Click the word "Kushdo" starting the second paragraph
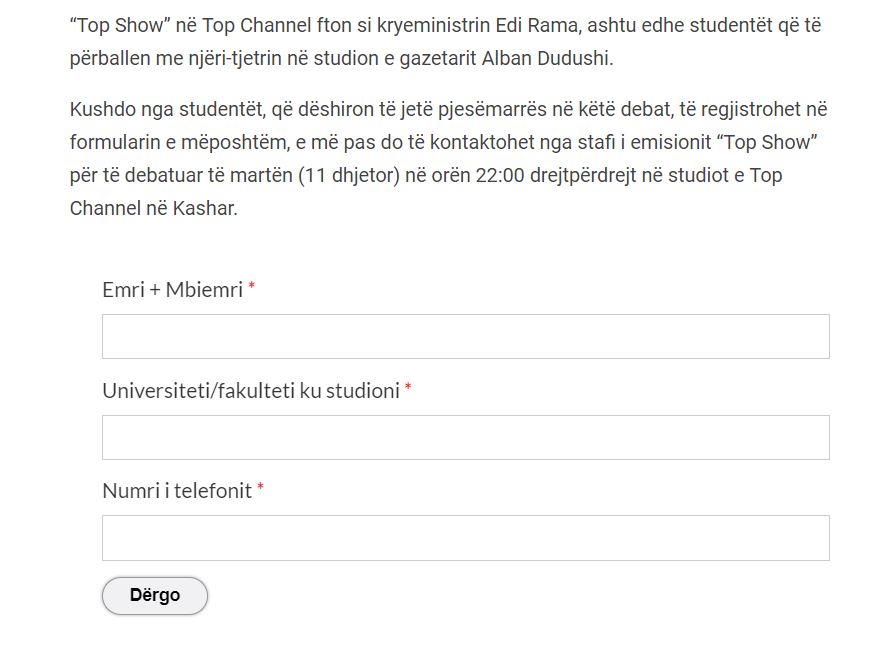Image resolution: width=889 pixels, height=669 pixels. coord(101,110)
